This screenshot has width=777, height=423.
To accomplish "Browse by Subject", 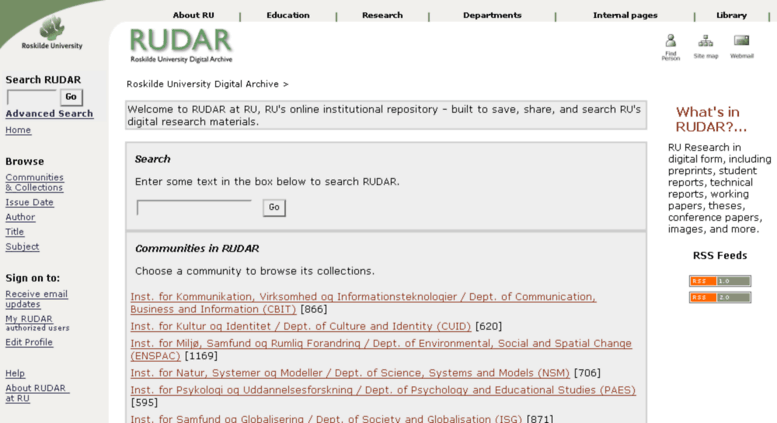I will (22, 247).
